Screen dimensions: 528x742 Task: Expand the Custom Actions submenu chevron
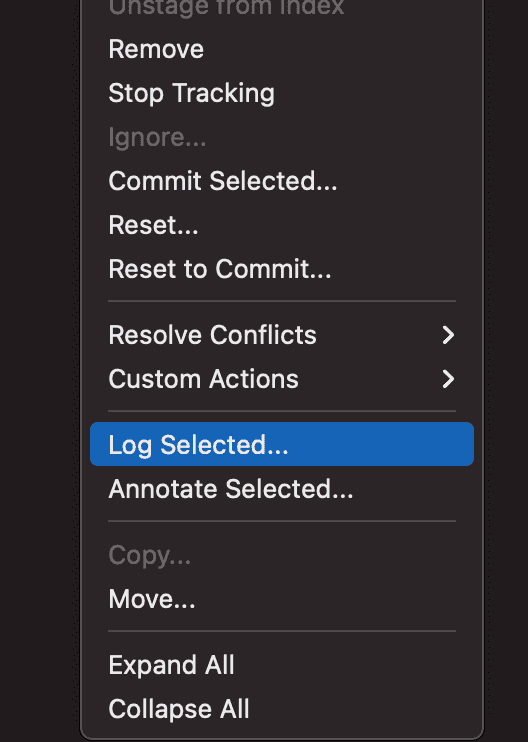448,379
